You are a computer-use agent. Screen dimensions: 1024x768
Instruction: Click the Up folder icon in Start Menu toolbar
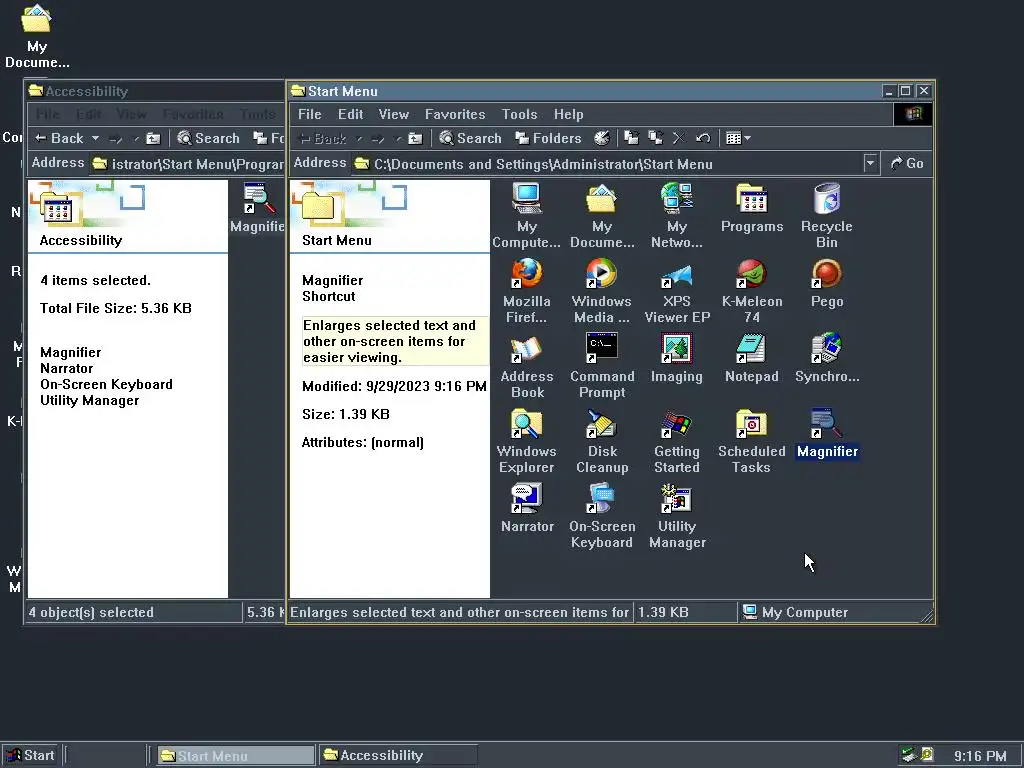[x=415, y=138]
